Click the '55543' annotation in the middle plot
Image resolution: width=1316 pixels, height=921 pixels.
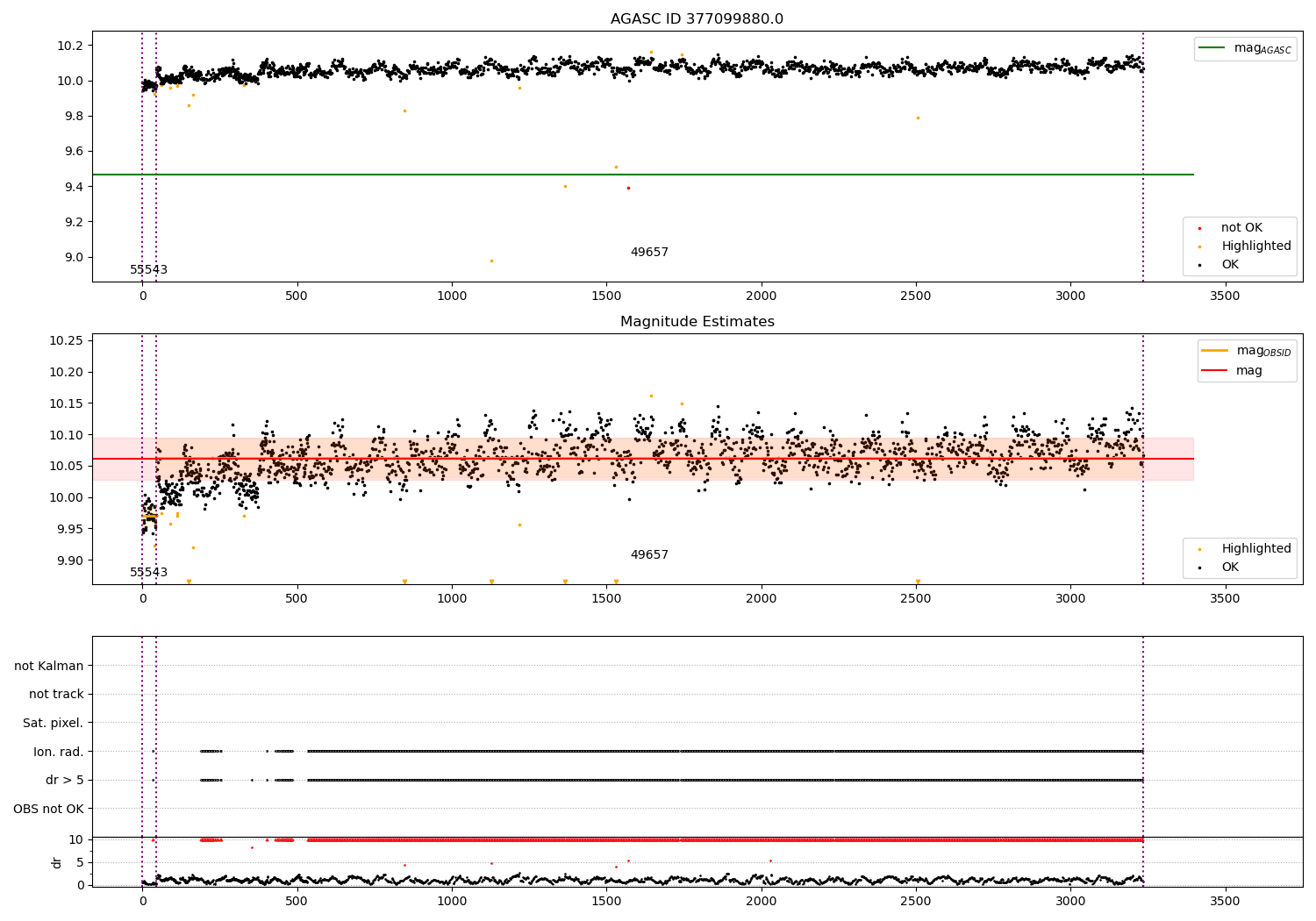pyautogui.click(x=148, y=573)
